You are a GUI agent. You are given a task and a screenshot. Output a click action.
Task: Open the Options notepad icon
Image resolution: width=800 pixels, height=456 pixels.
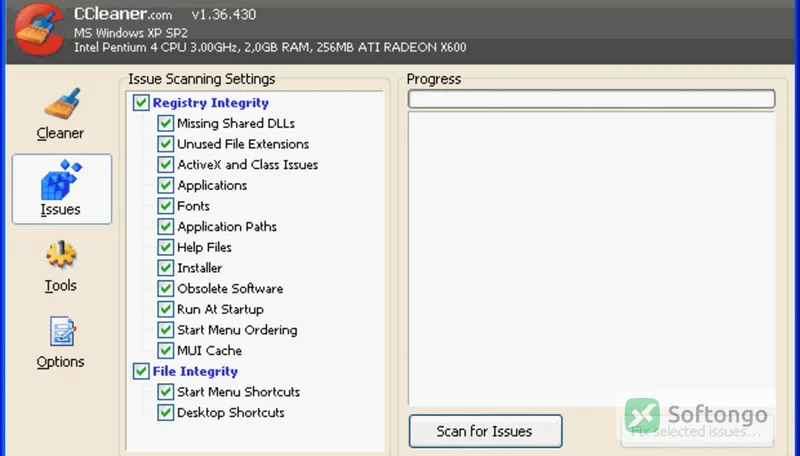(62, 332)
